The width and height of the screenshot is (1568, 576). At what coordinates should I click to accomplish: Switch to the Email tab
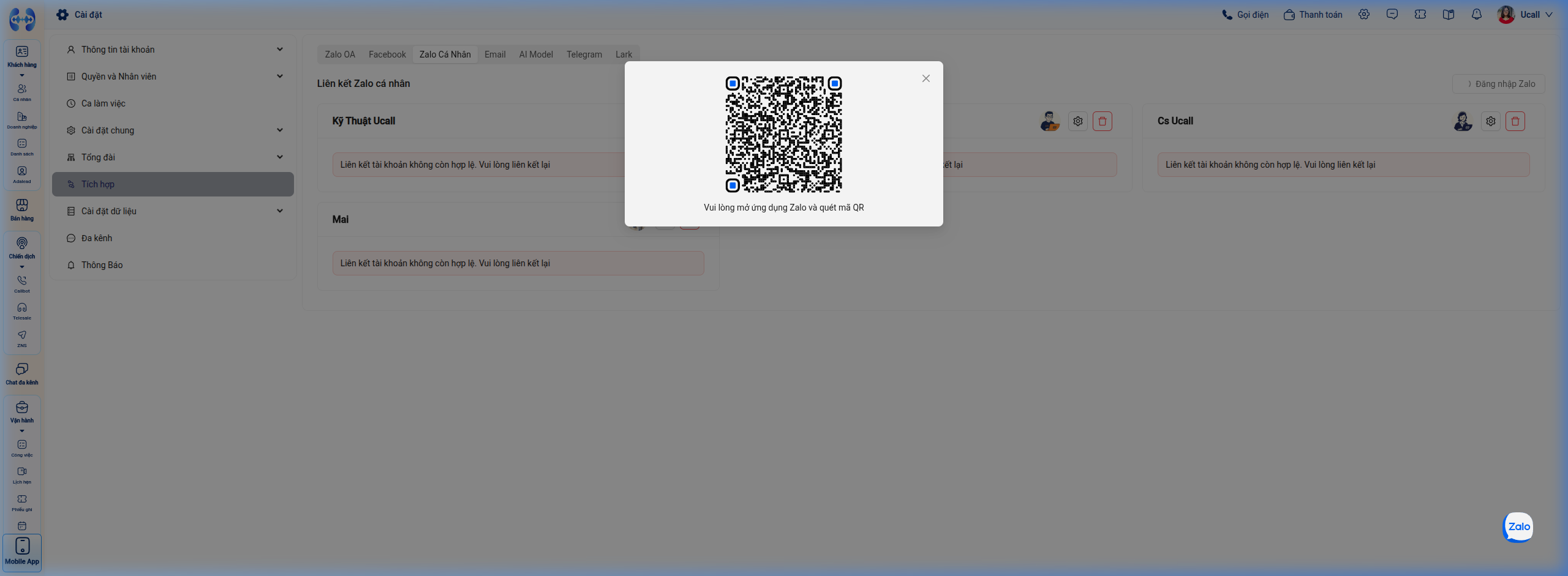tap(495, 54)
